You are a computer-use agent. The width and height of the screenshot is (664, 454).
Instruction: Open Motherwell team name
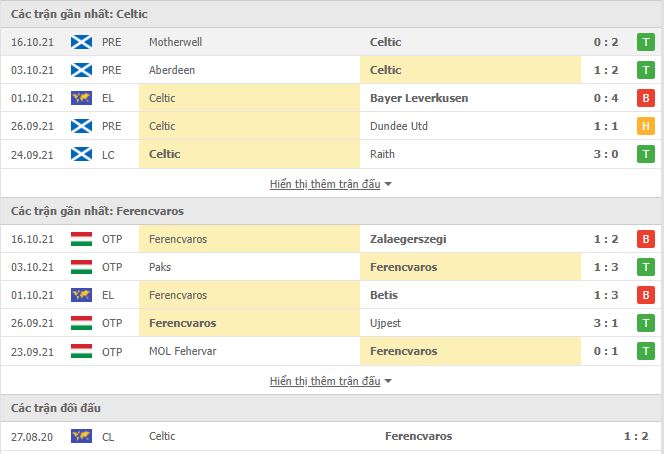point(175,42)
